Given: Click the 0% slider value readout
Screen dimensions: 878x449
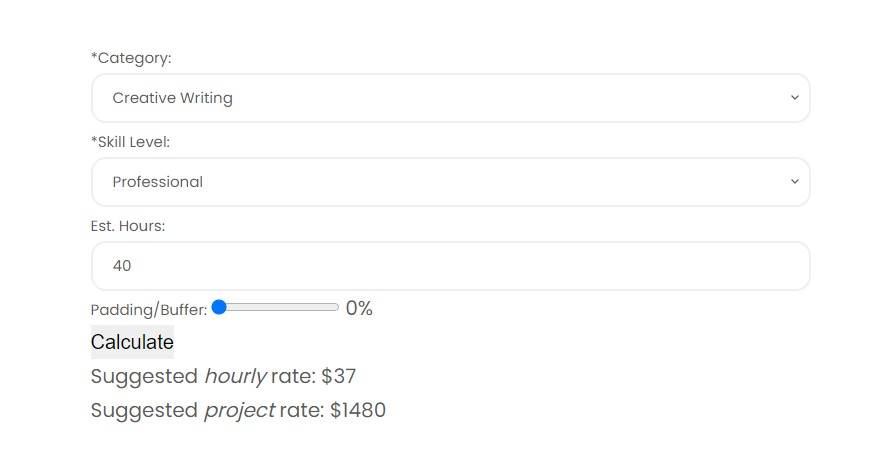Looking at the screenshot, I should pos(359,309).
